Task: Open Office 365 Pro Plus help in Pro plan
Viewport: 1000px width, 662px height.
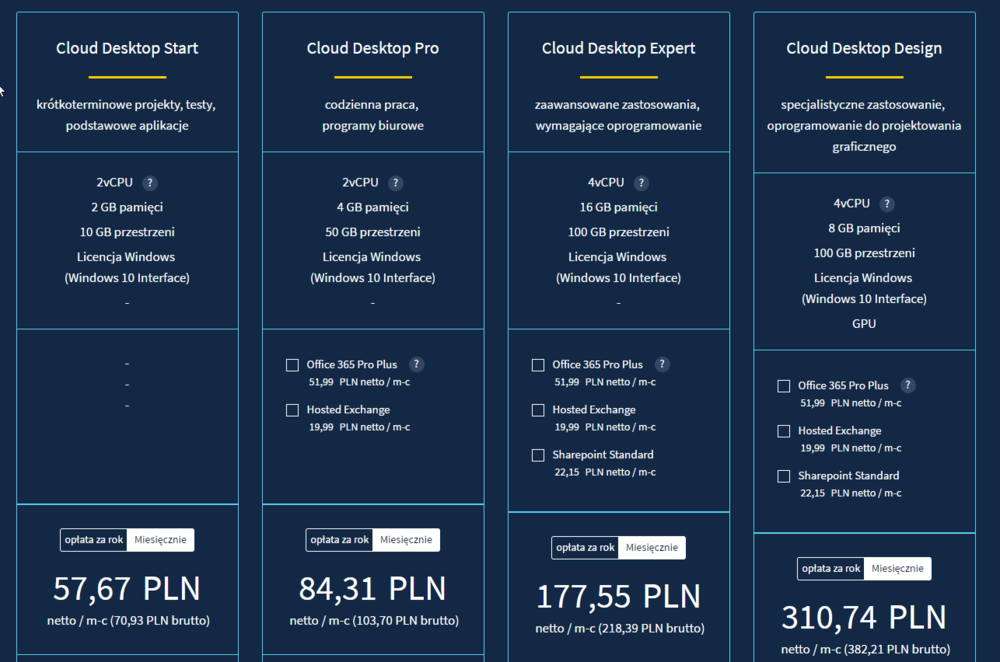Action: tap(417, 365)
